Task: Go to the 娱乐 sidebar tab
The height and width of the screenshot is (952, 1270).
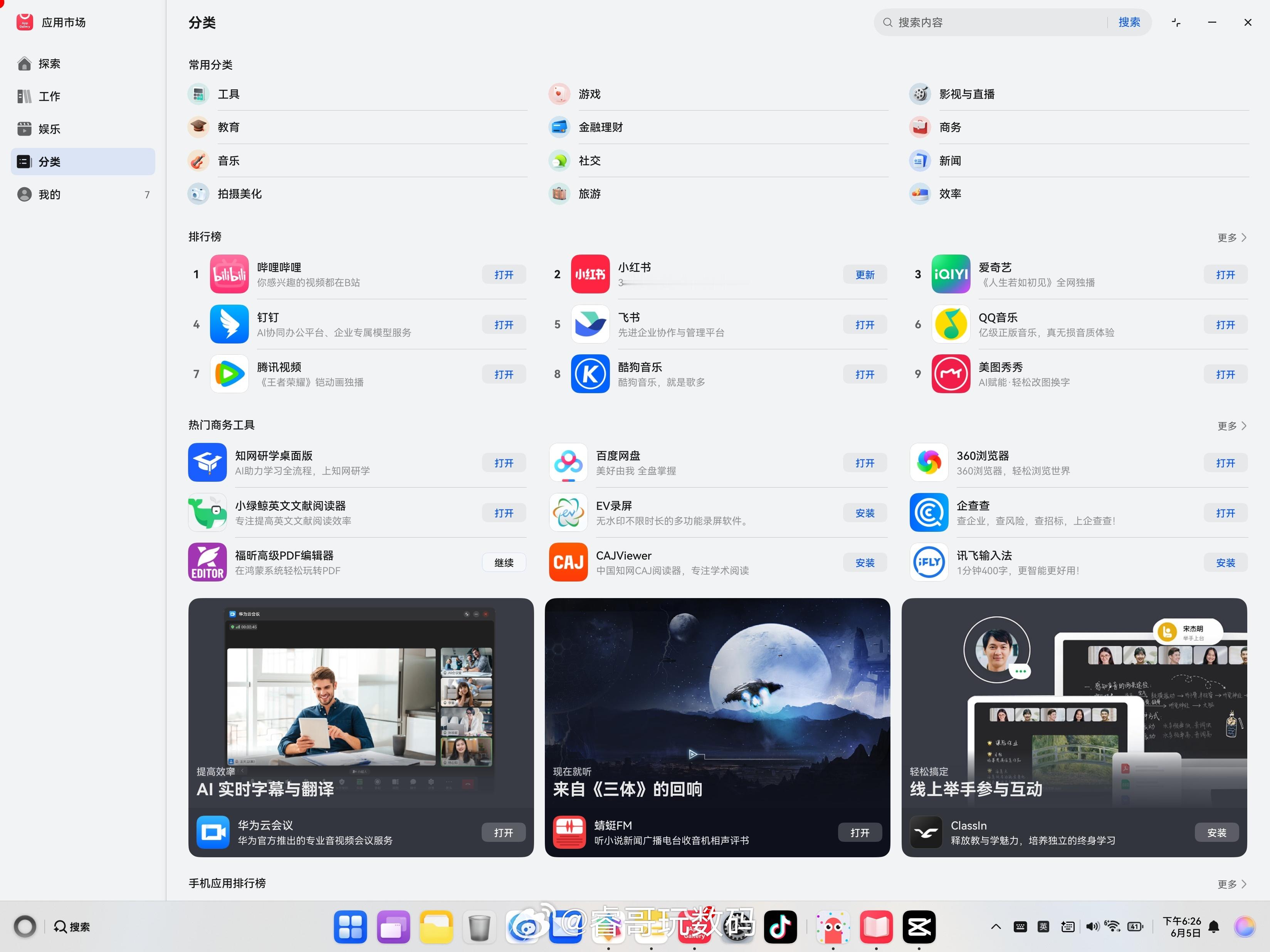Action: click(x=83, y=129)
